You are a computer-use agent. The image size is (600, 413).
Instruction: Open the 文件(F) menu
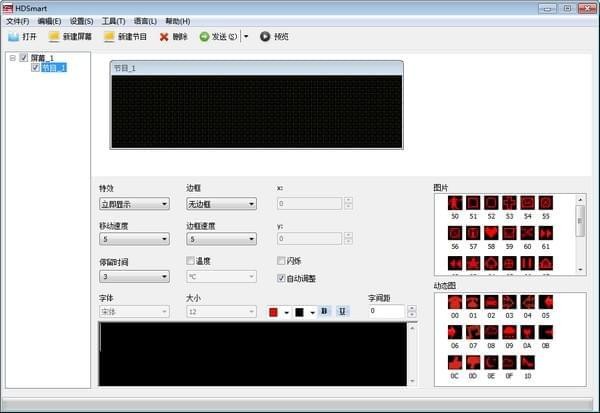tap(18, 21)
